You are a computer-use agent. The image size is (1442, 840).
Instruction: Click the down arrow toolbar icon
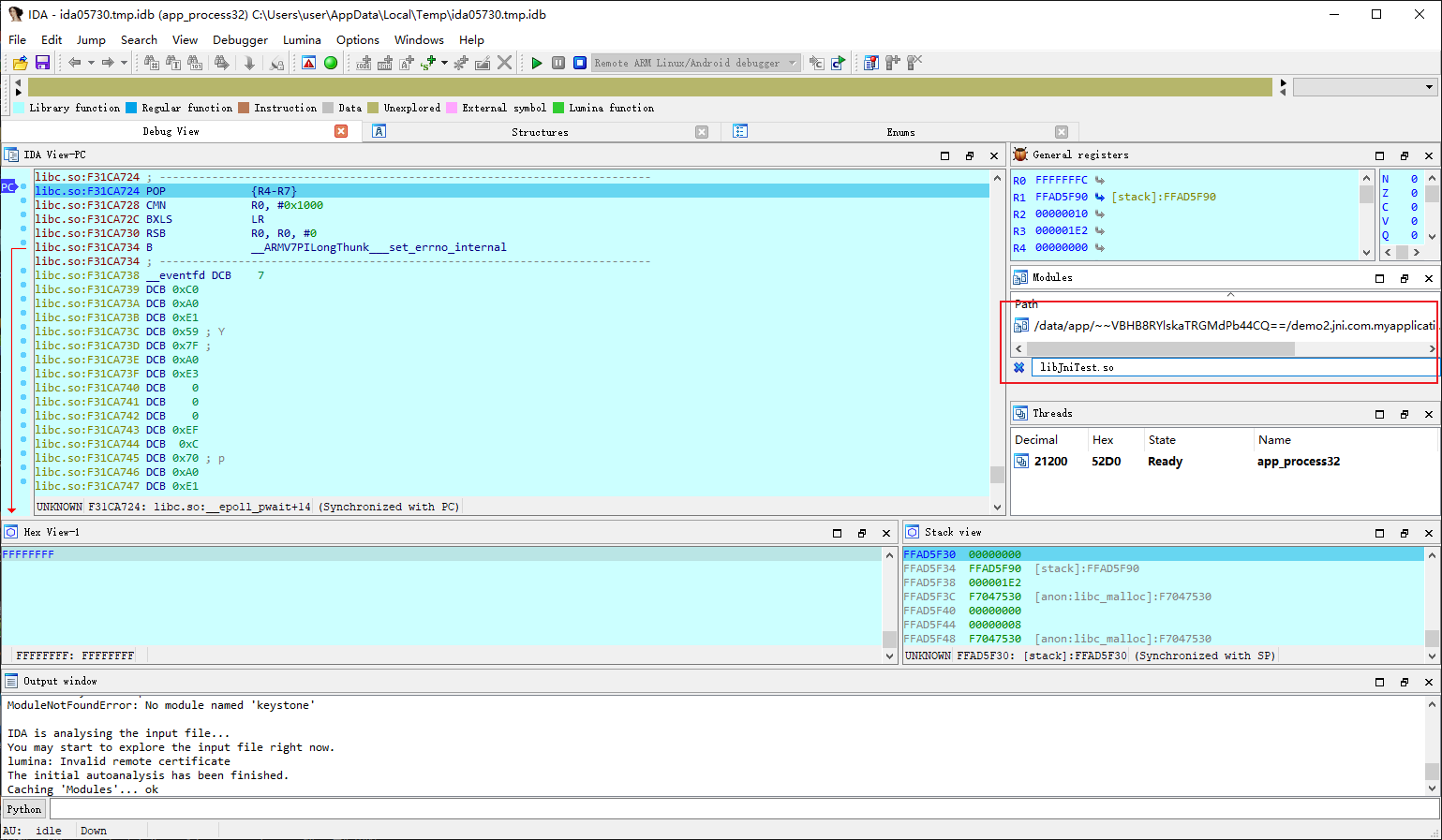(249, 63)
